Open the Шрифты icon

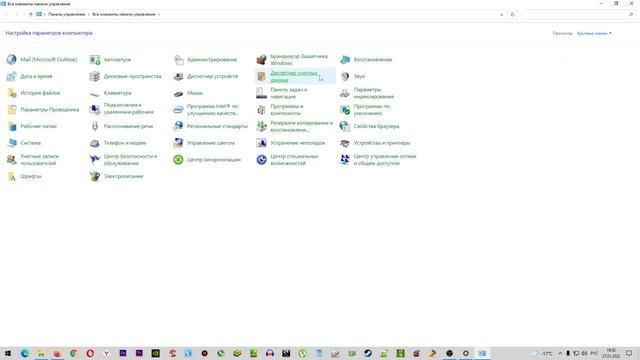click(11, 177)
